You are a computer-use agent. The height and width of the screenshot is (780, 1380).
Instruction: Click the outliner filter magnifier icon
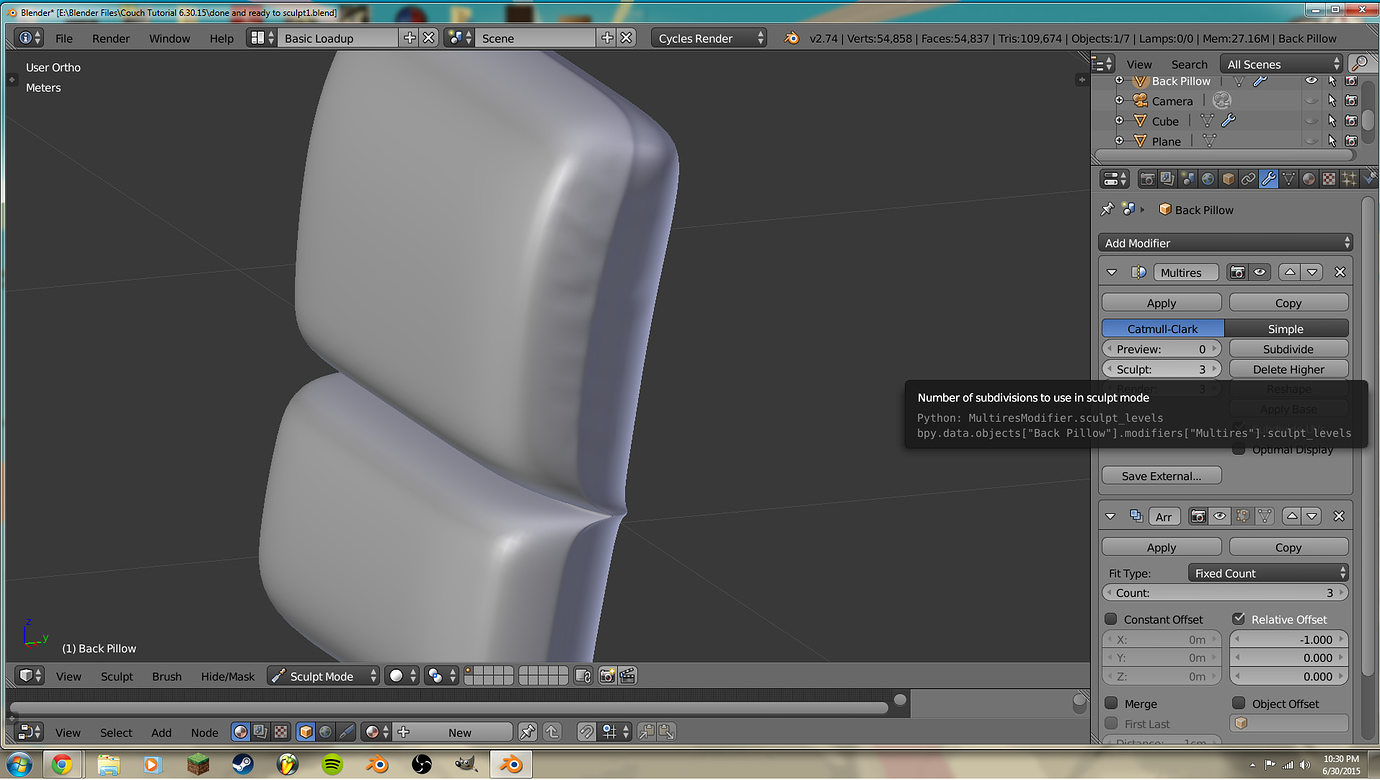point(1359,63)
